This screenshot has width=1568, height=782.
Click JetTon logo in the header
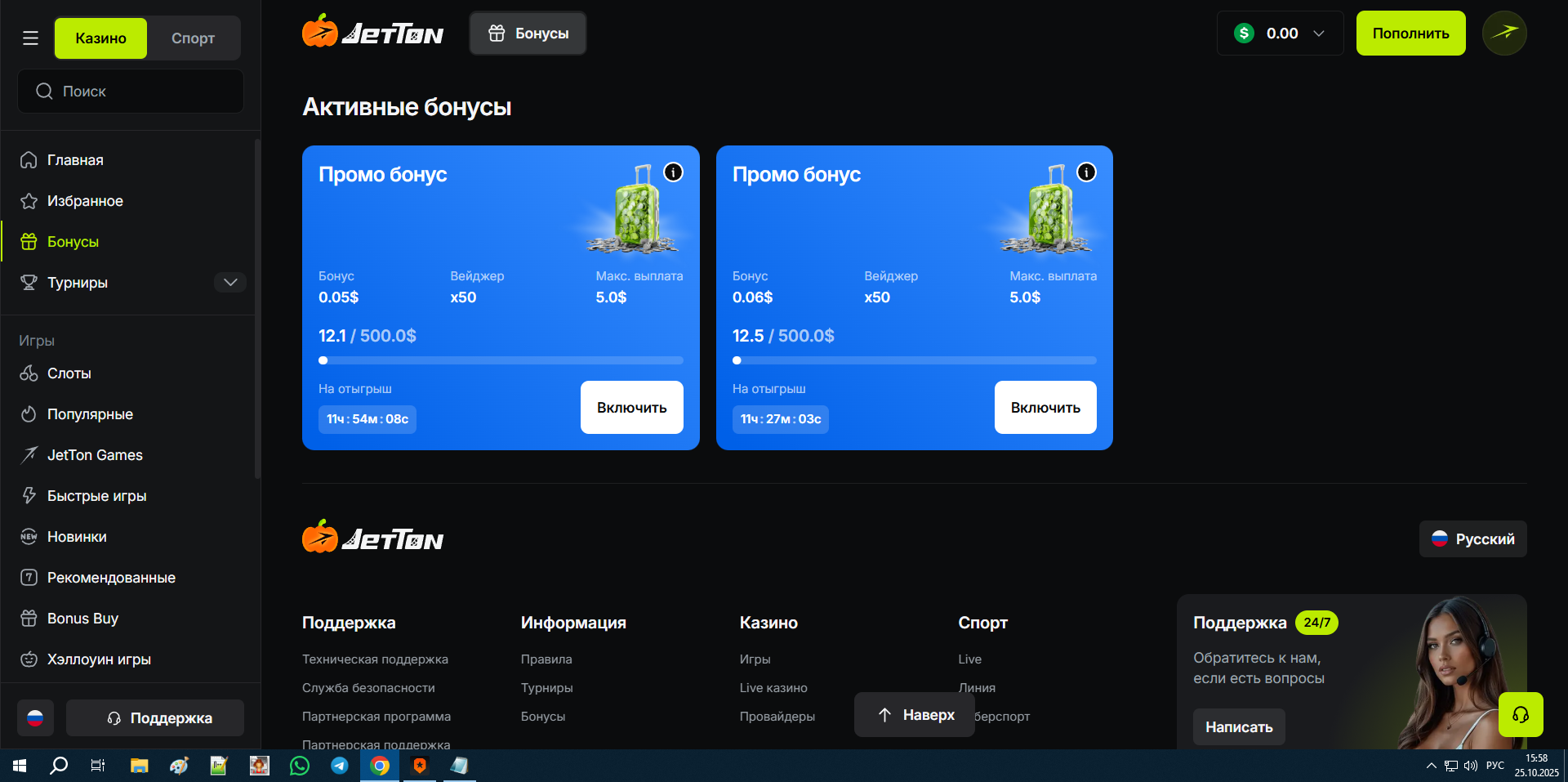coord(373,34)
